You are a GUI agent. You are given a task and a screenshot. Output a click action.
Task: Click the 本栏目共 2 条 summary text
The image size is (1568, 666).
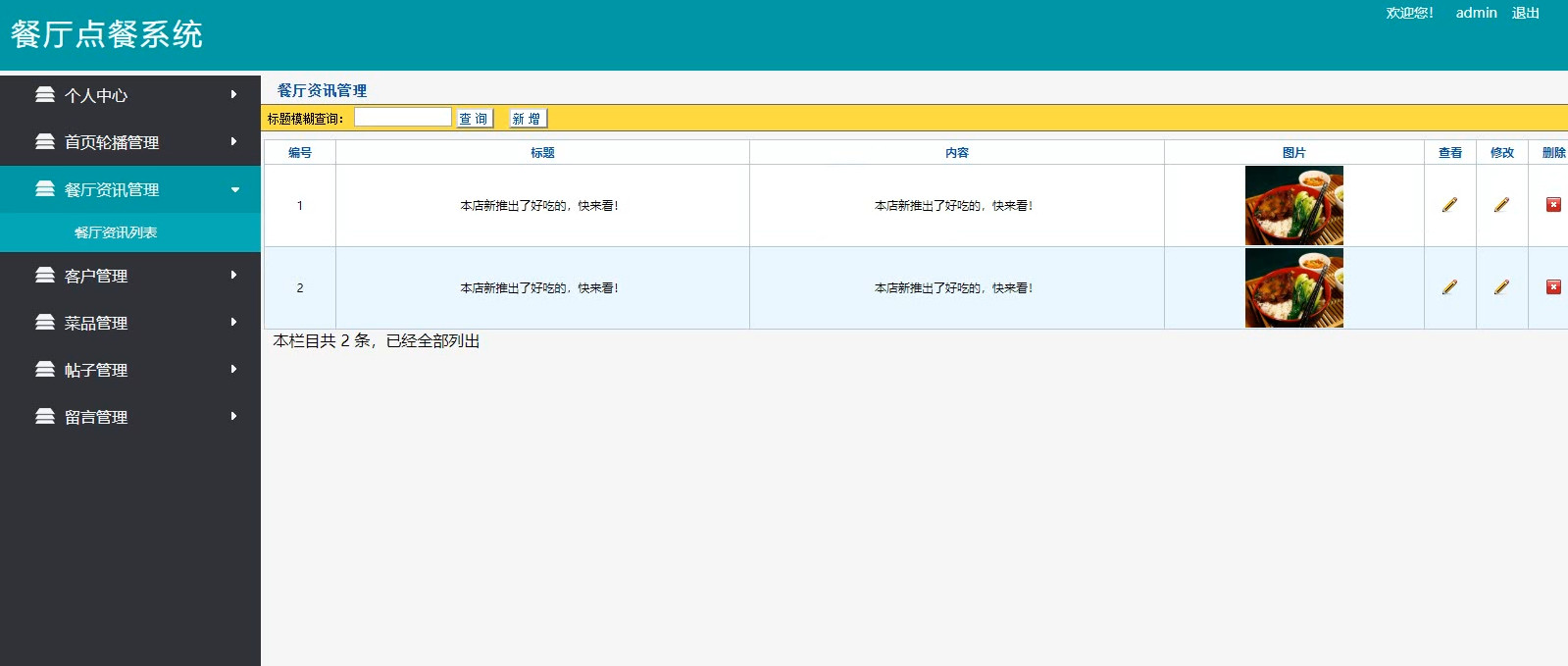(377, 340)
